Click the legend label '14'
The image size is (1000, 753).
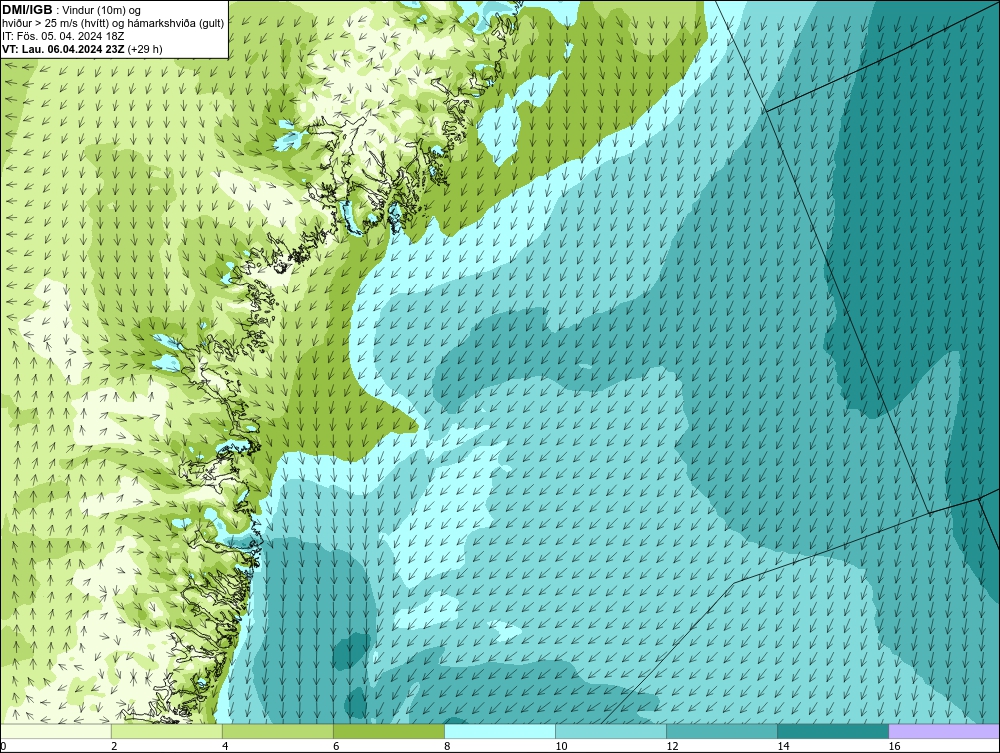click(783, 746)
